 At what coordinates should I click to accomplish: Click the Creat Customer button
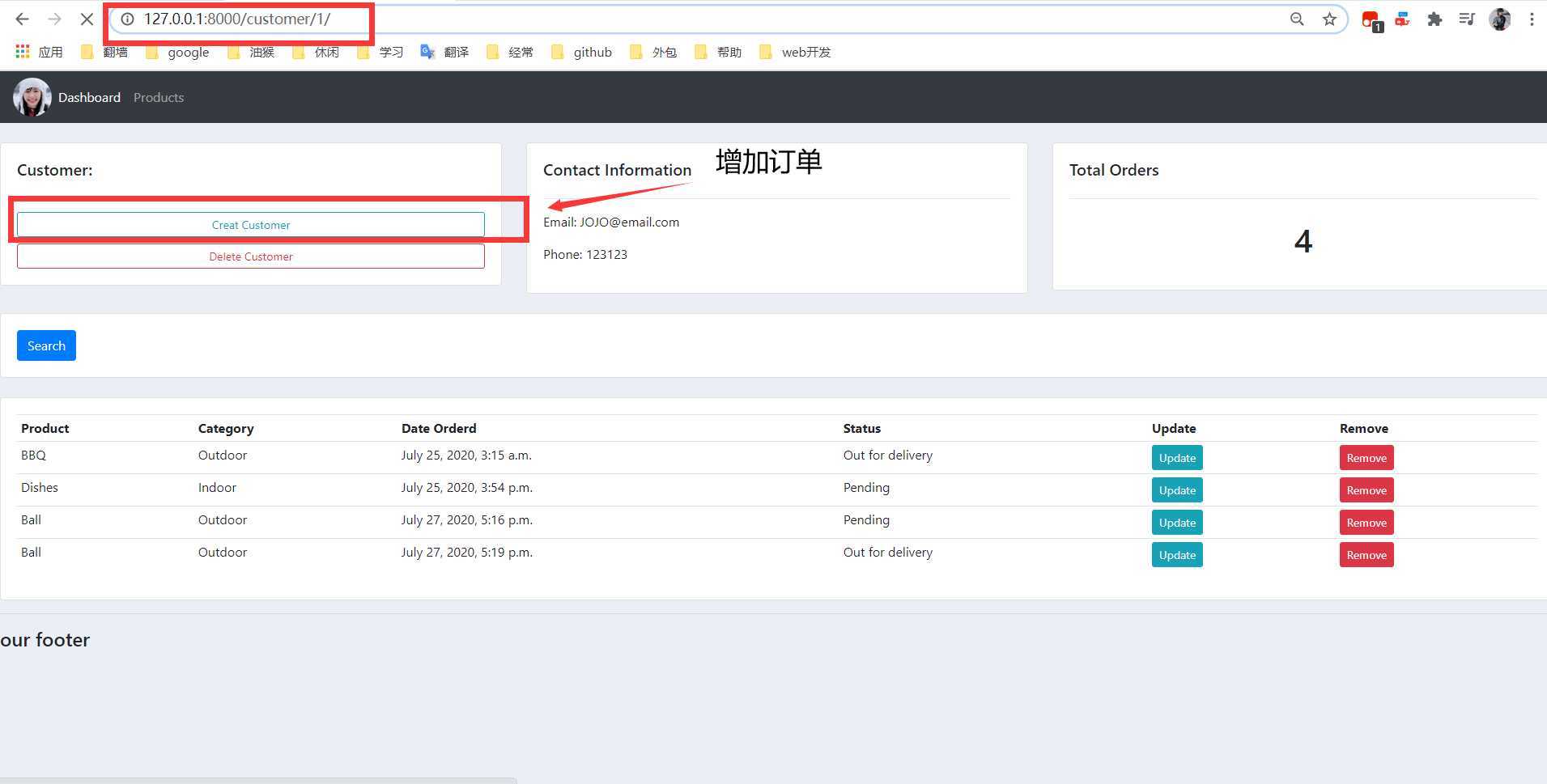point(251,225)
